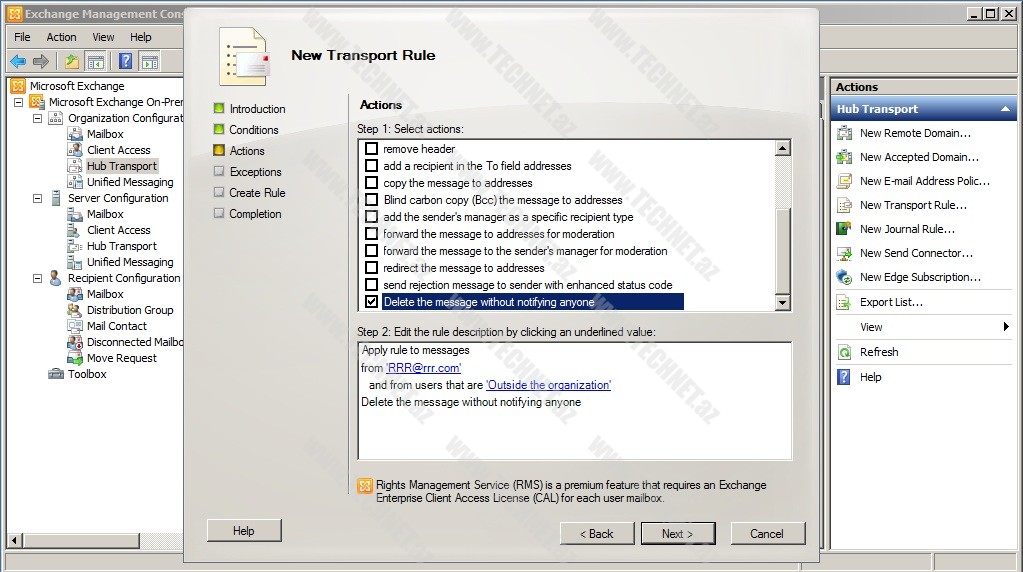This screenshot has height=572, width=1023.
Task: Click the actions list scroll up arrow
Action: [x=783, y=148]
